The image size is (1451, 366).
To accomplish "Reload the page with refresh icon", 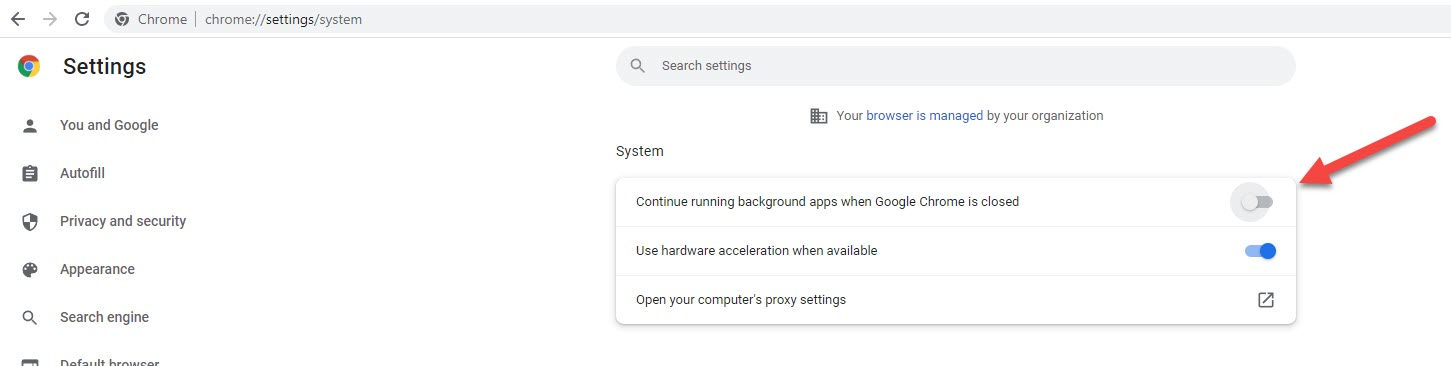I will click(x=82, y=19).
